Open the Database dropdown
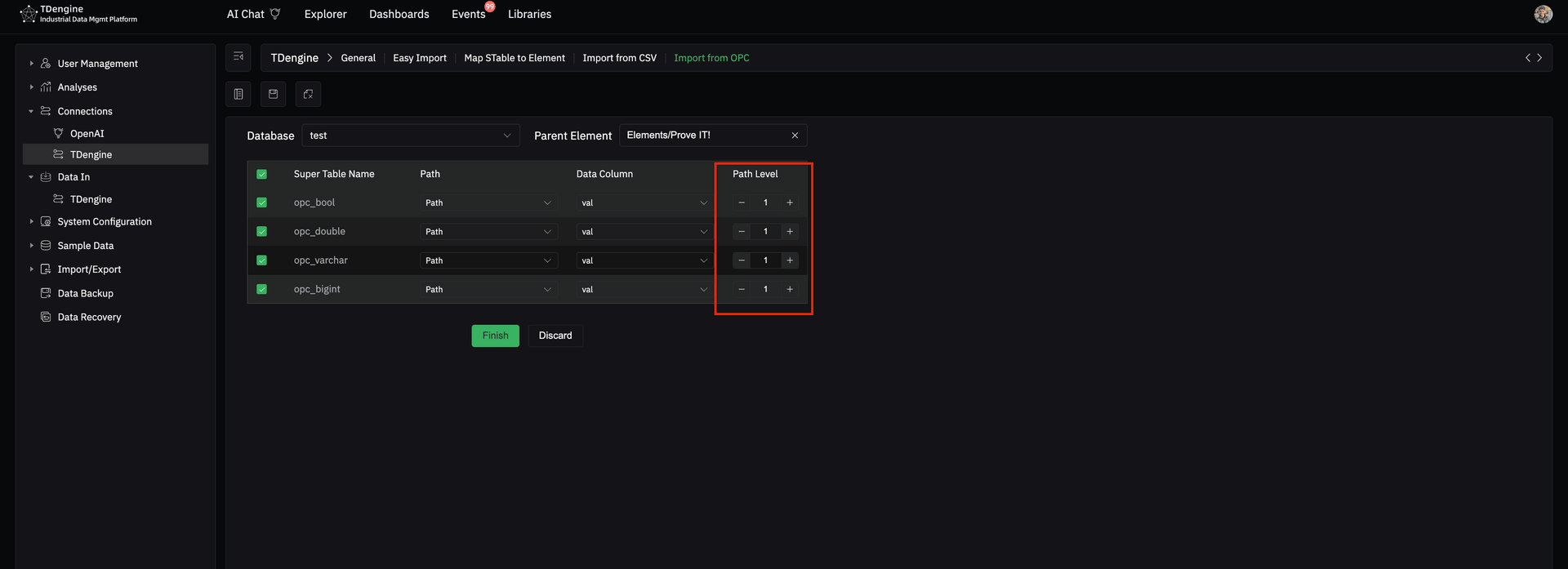Image resolution: width=1568 pixels, height=569 pixels. 410,136
